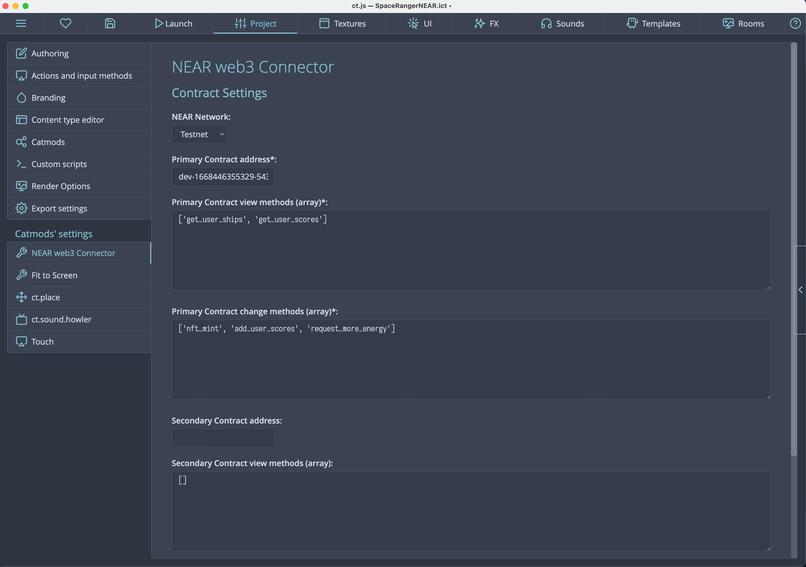This screenshot has width=806, height=567.
Task: Click the Contract Settings heading
Action: pyautogui.click(x=219, y=93)
